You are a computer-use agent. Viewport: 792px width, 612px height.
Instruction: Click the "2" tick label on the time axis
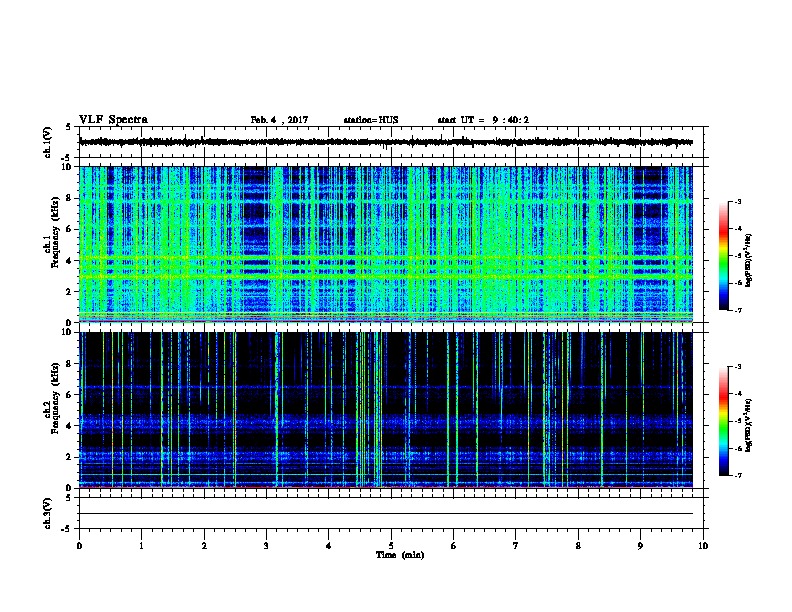(204, 546)
